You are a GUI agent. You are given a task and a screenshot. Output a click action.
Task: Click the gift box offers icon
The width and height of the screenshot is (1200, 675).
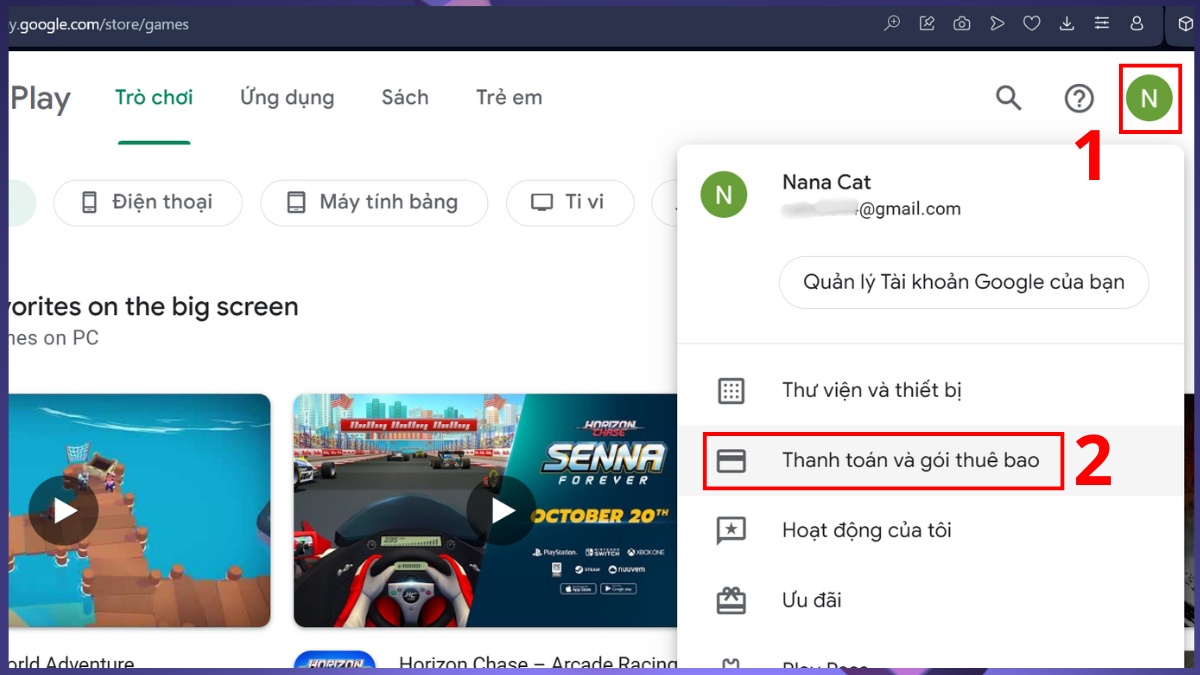coord(732,600)
